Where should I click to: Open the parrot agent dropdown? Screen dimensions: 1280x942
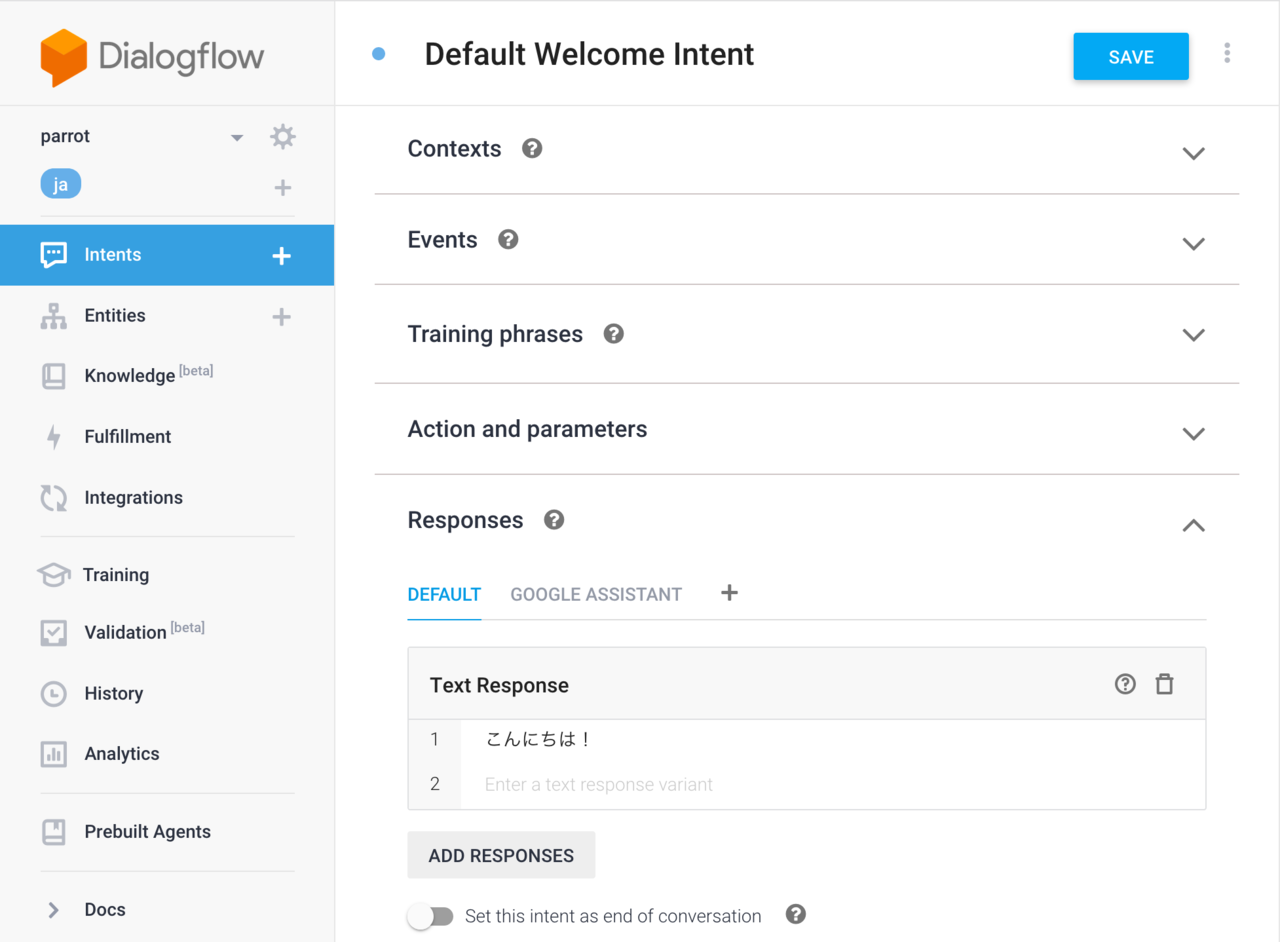click(237, 137)
